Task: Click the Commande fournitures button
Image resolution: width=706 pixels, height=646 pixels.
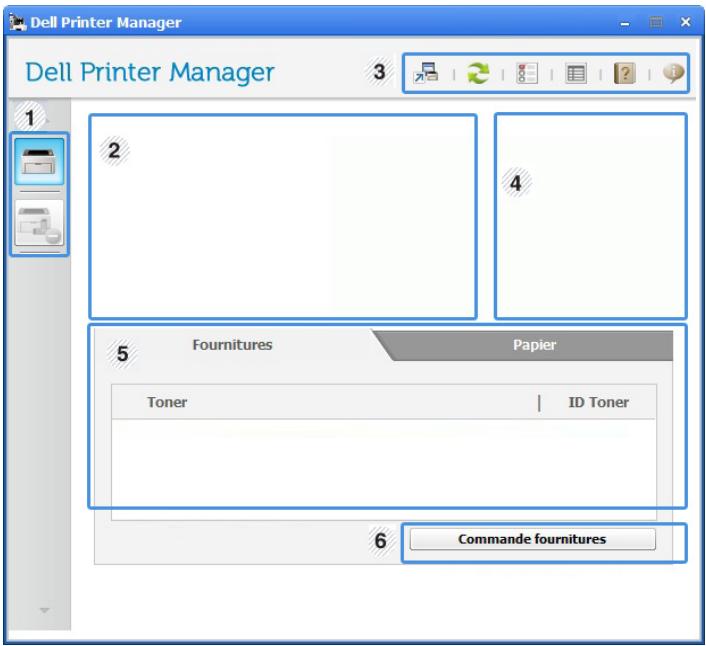Action: click(x=533, y=539)
